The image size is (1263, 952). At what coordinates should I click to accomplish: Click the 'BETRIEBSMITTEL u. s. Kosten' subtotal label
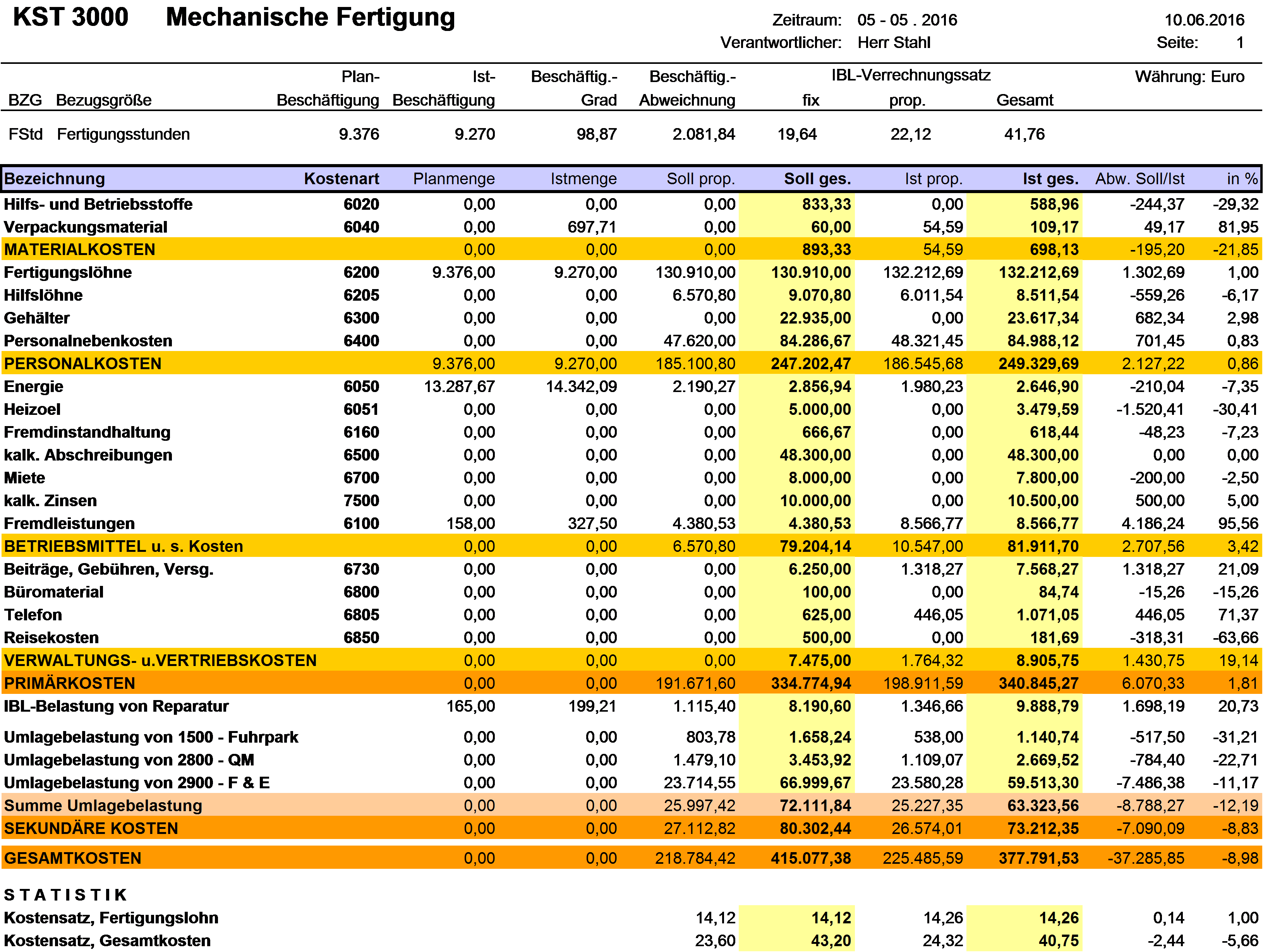(x=124, y=546)
